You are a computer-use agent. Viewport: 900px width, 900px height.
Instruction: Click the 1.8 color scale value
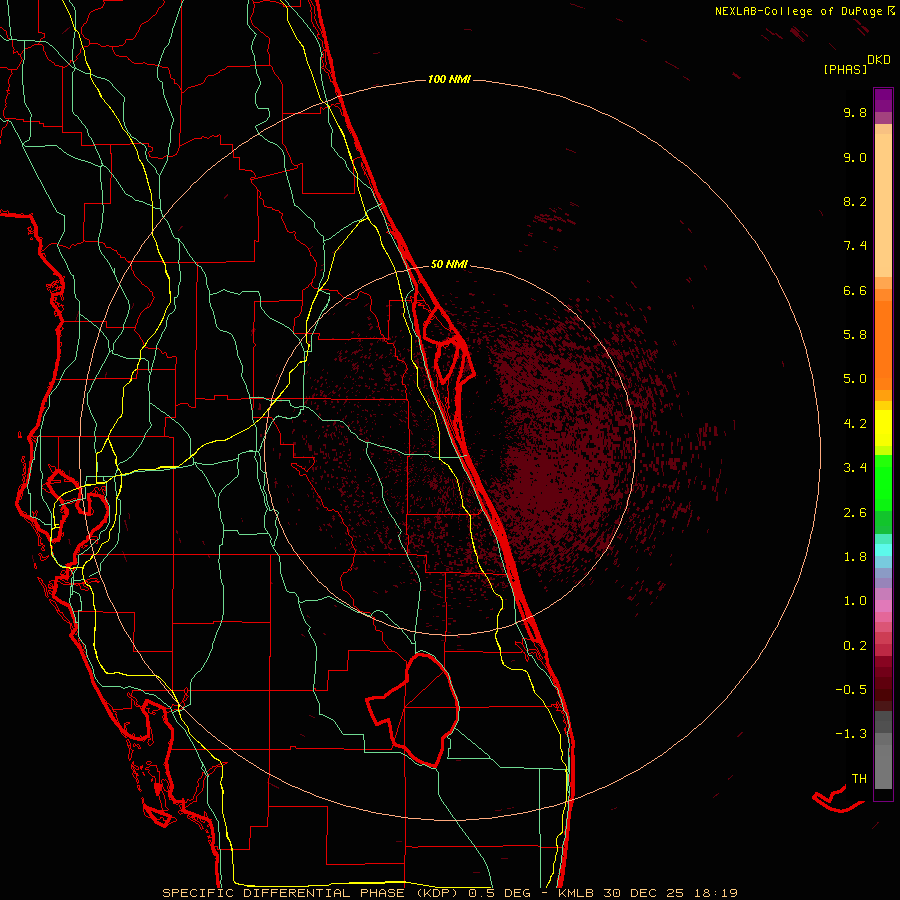855,557
